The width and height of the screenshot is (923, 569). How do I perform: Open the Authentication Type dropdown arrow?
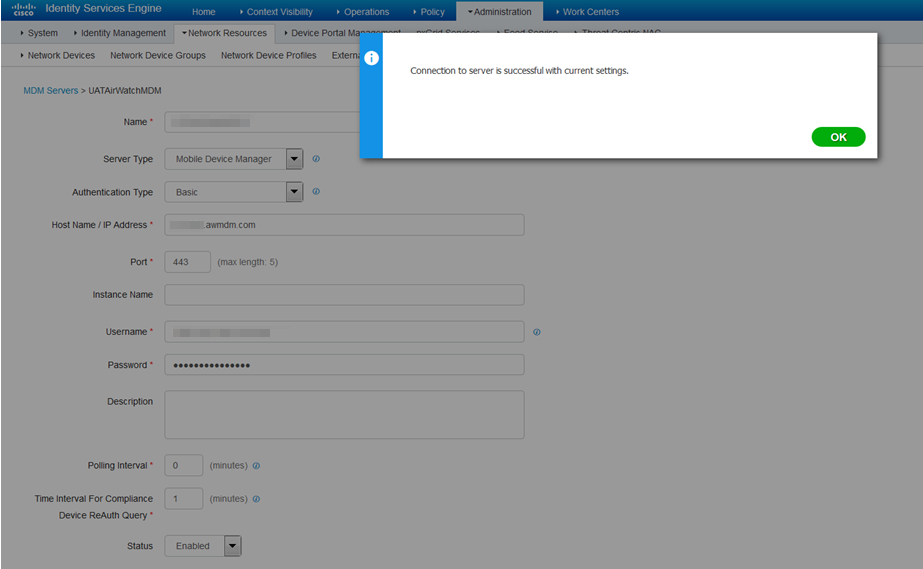(294, 192)
